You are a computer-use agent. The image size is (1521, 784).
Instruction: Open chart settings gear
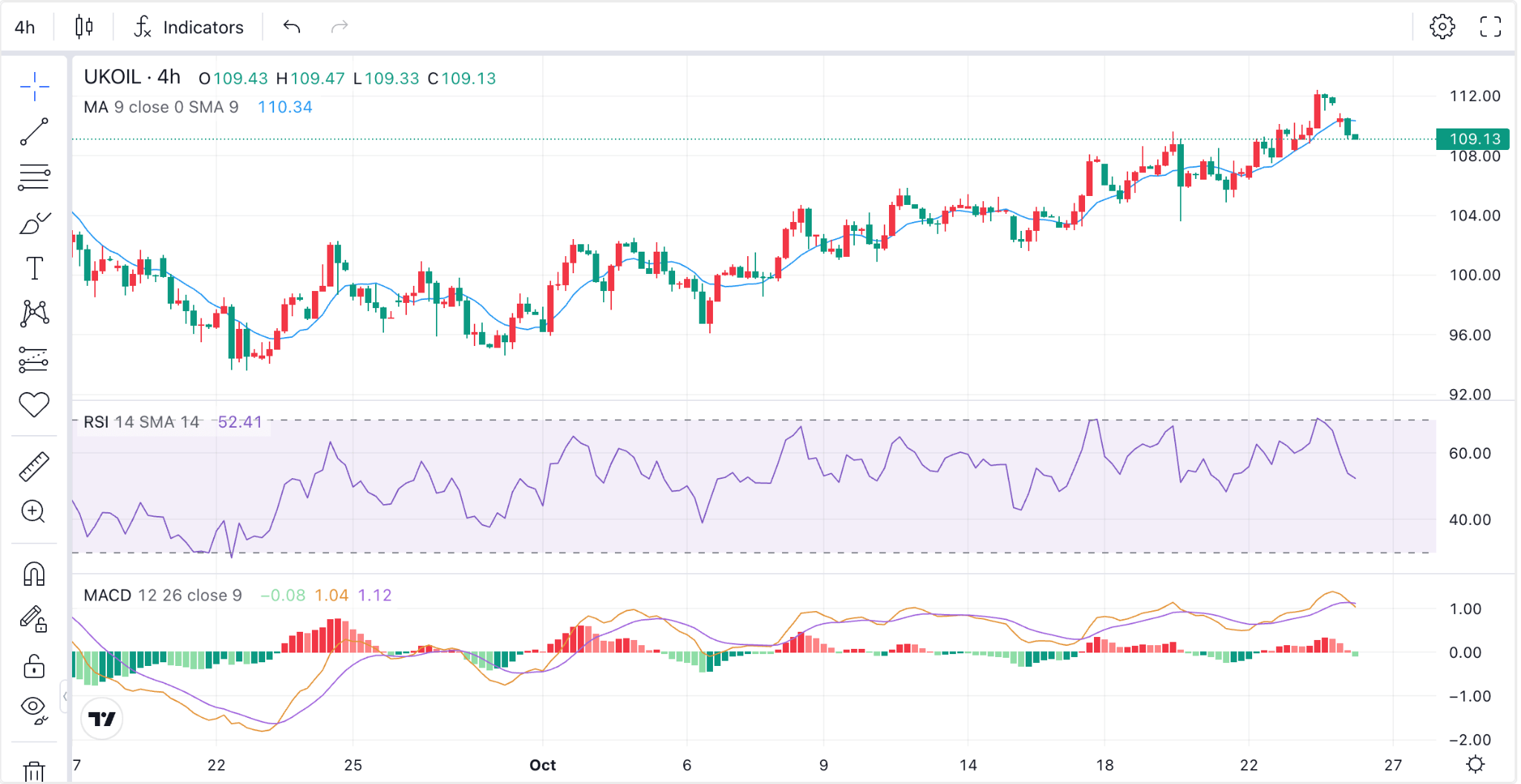[1442, 27]
